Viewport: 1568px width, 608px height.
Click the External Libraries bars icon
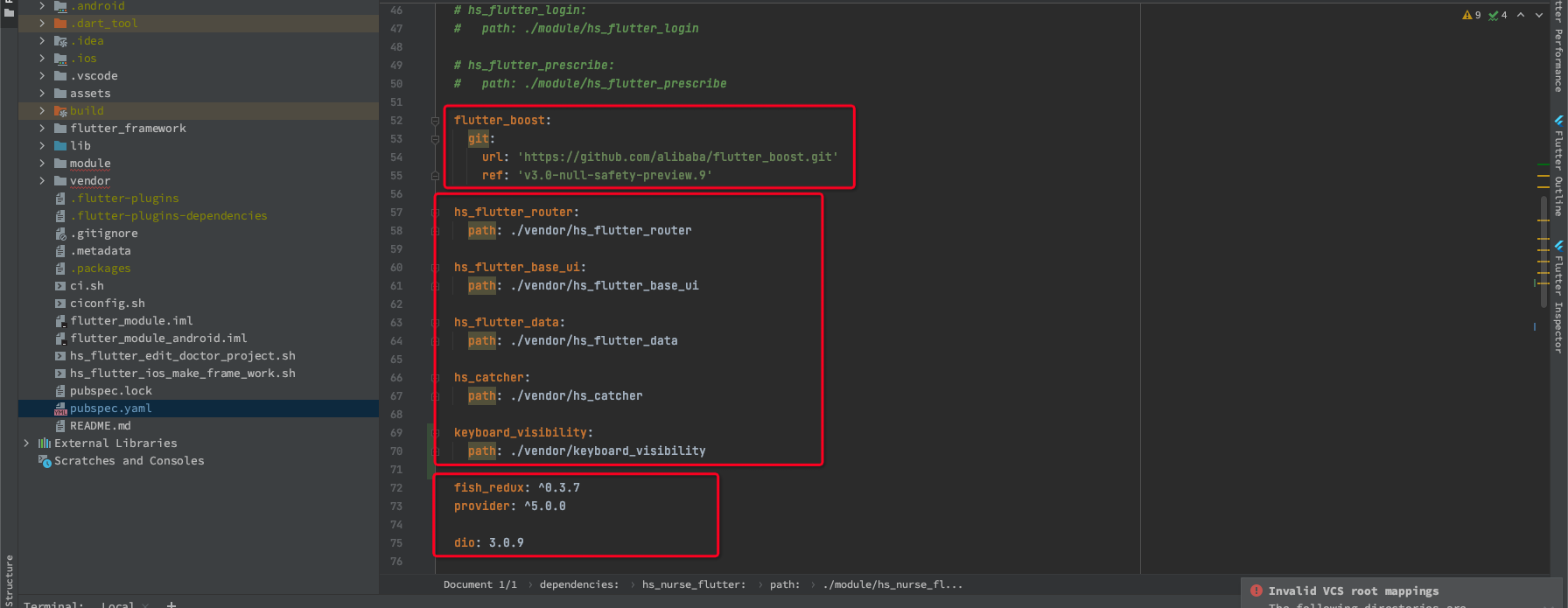point(45,444)
